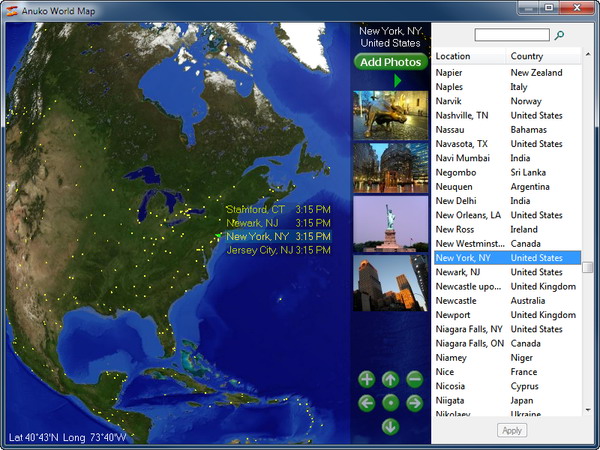Image resolution: width=600 pixels, height=450 pixels.
Task: Click the green play triangle under Add Photos
Action: (x=397, y=81)
